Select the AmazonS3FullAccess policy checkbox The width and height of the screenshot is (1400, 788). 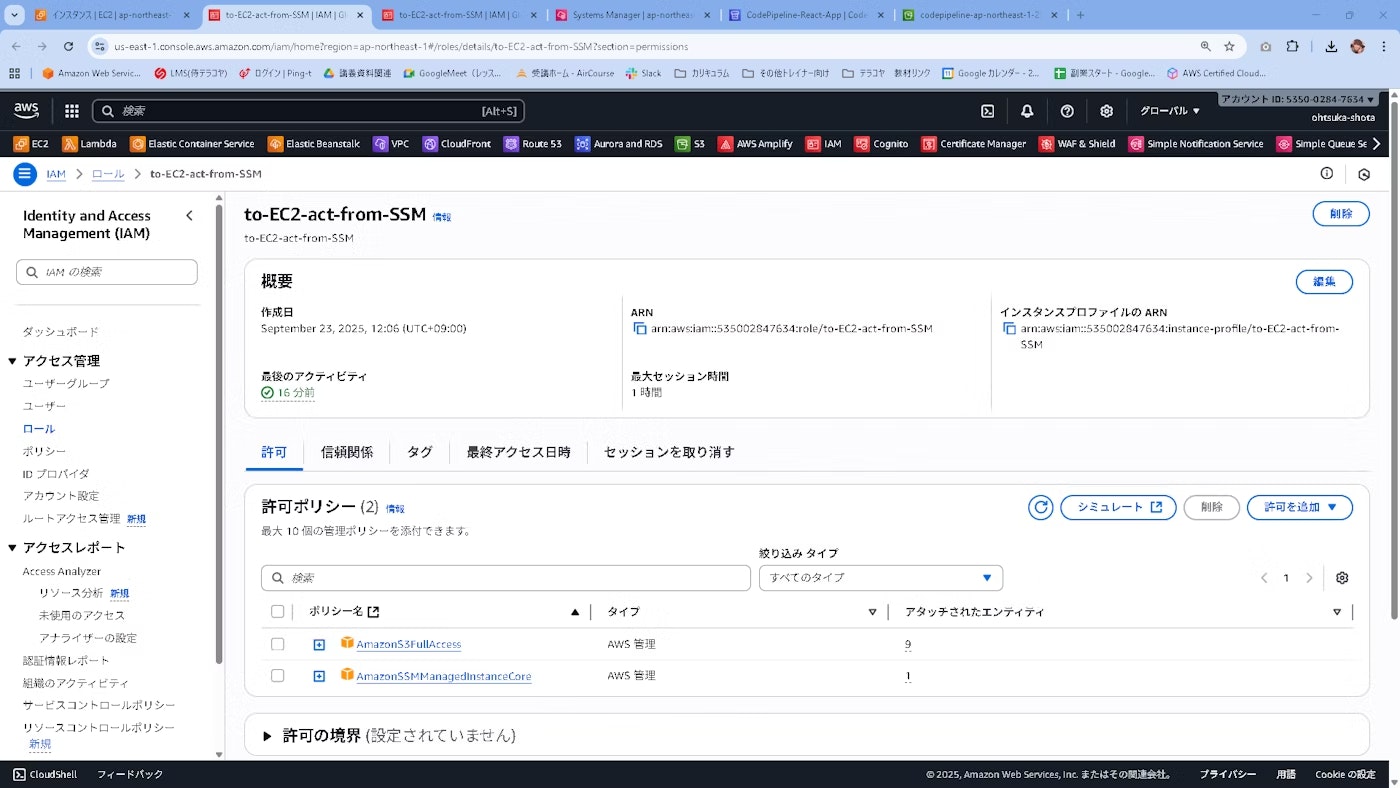(277, 644)
